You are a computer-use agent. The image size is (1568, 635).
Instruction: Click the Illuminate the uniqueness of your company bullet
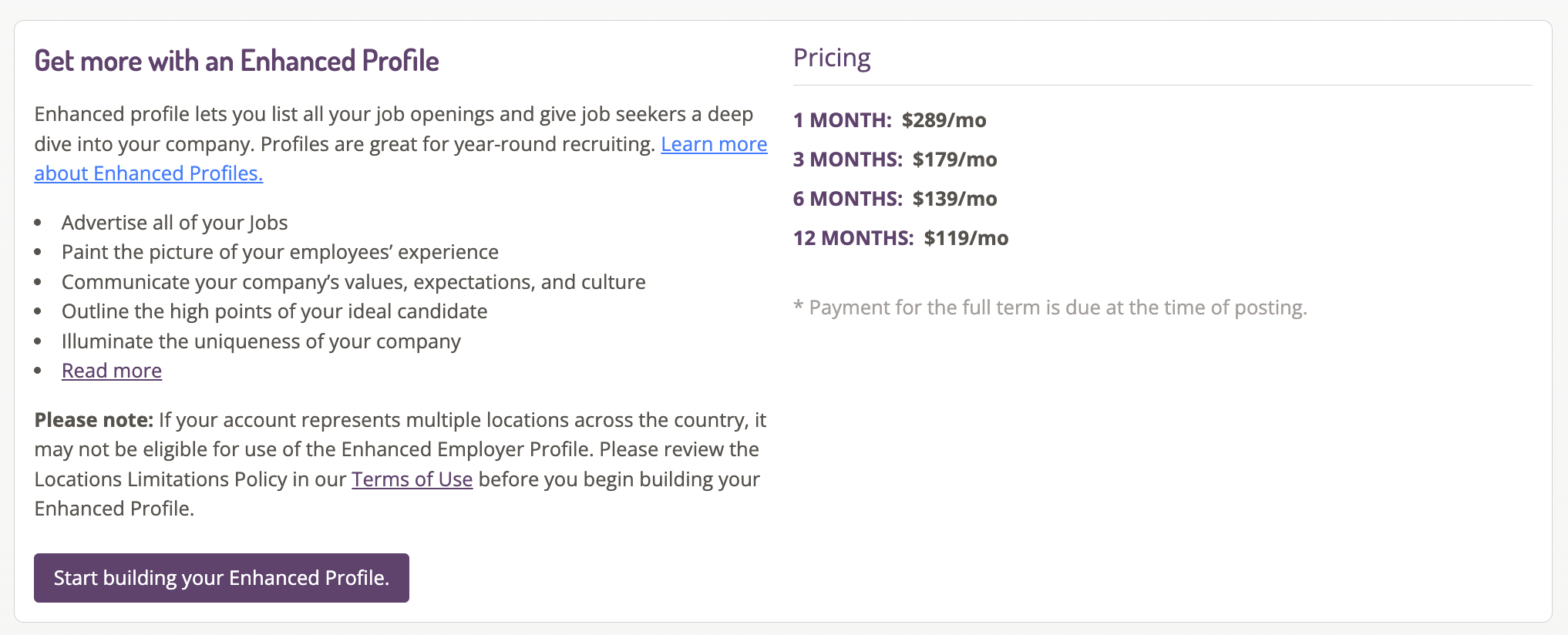point(261,341)
